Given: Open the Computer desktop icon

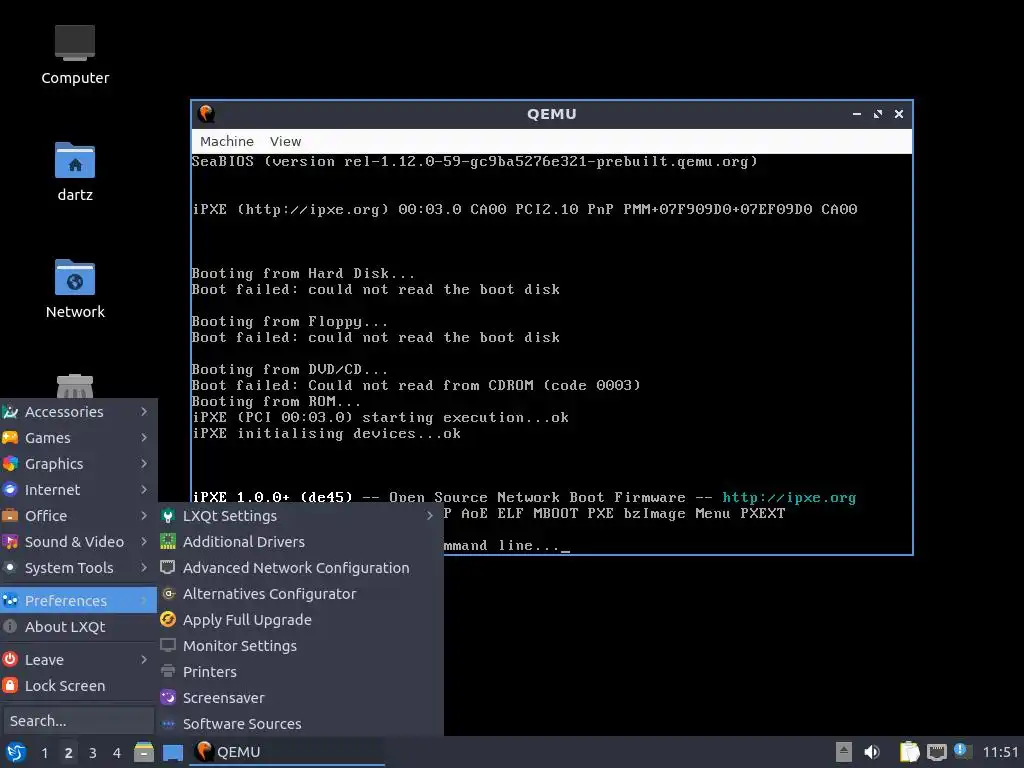Looking at the screenshot, I should [74, 55].
